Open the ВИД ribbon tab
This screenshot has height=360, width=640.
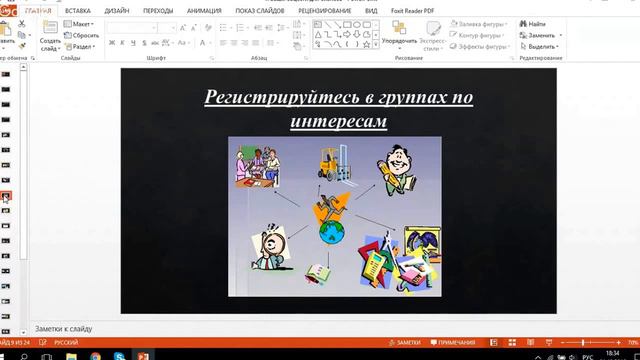[x=371, y=11]
